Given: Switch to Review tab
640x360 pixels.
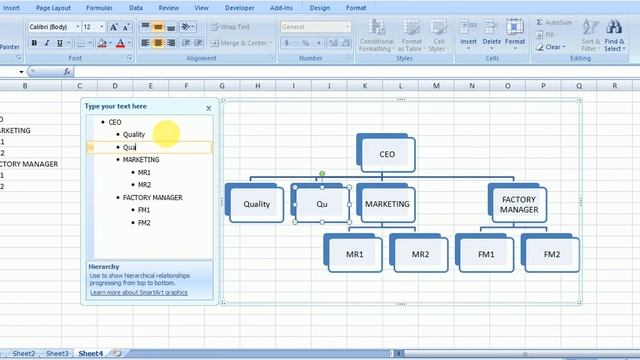Looking at the screenshot, I should coord(169,8).
